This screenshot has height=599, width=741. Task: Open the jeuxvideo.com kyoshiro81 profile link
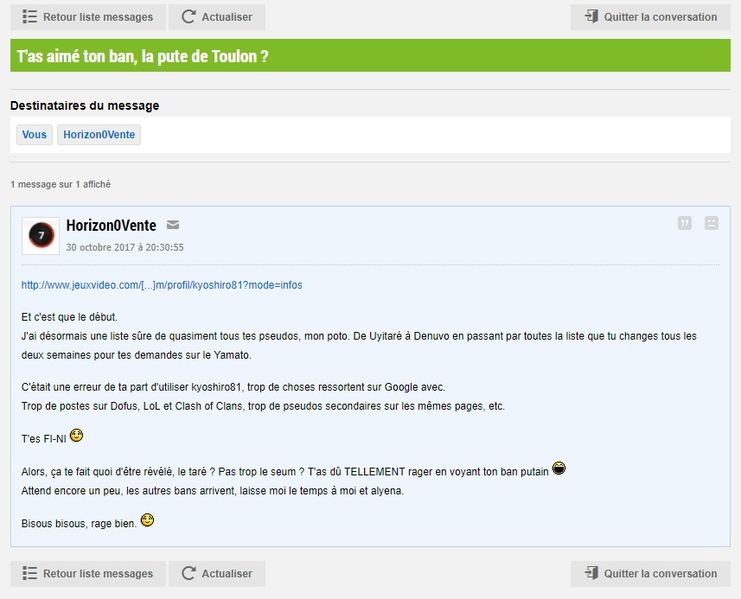pos(161,285)
